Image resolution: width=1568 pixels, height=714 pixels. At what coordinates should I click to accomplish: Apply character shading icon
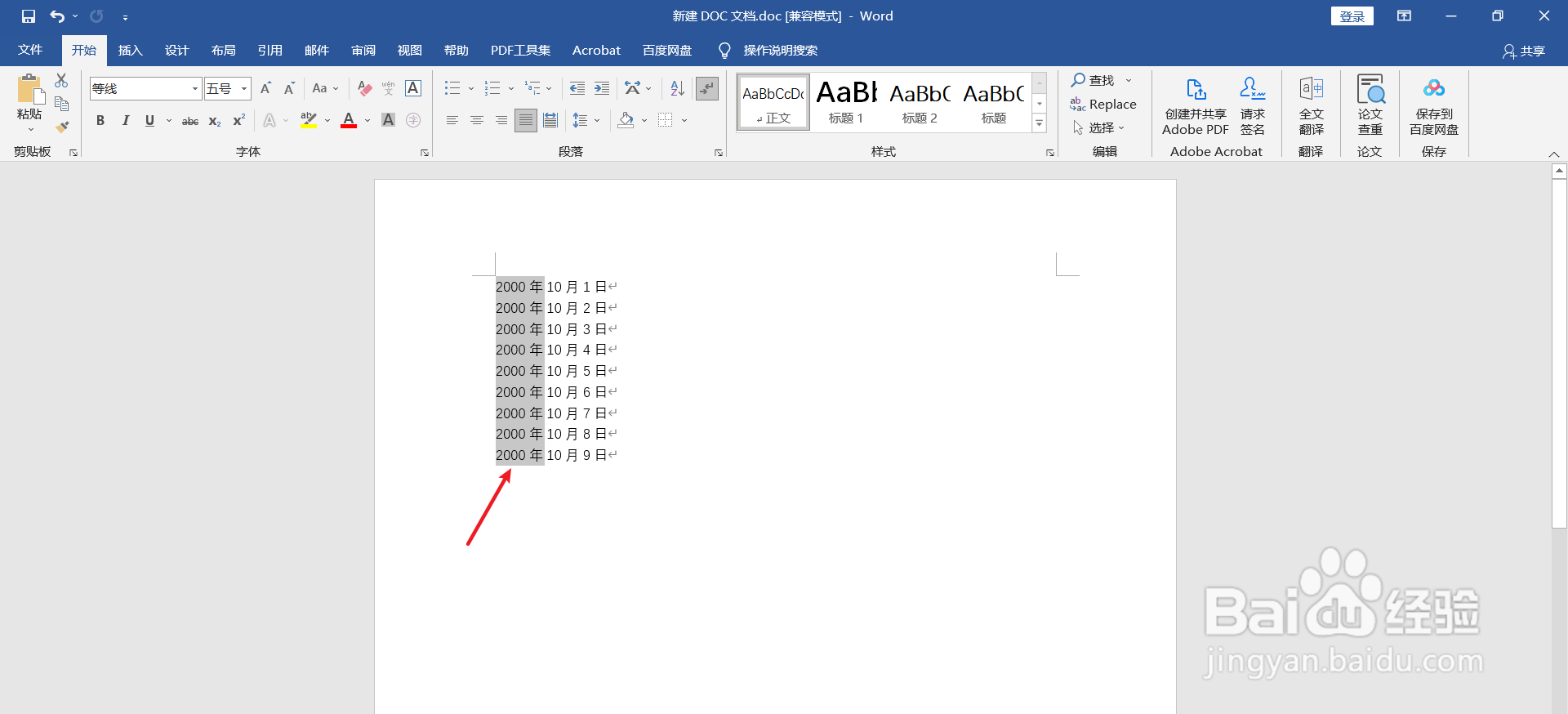pyautogui.click(x=389, y=120)
